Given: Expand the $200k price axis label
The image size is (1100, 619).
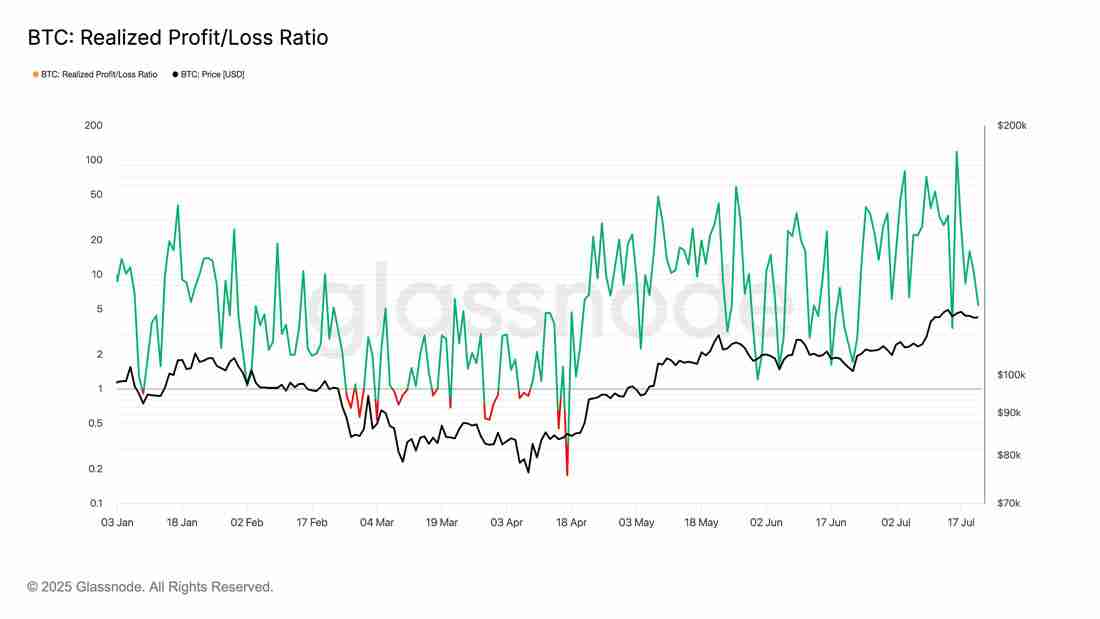Looking at the screenshot, I should pyautogui.click(x=1013, y=124).
